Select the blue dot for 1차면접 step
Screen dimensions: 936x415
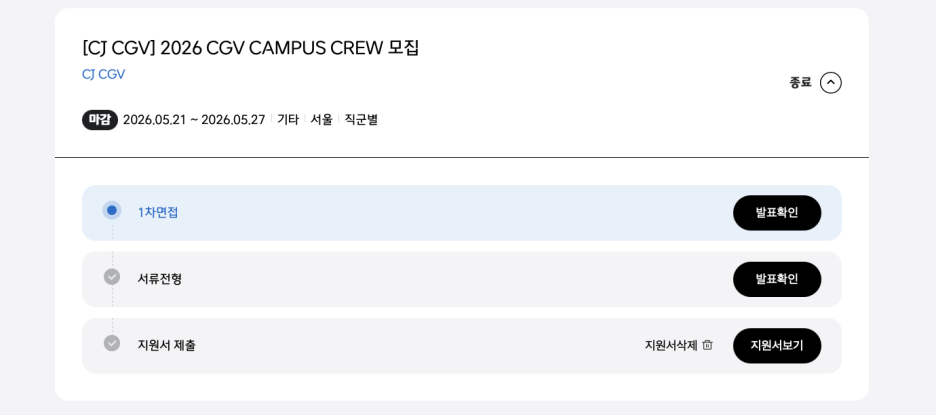pos(112,210)
